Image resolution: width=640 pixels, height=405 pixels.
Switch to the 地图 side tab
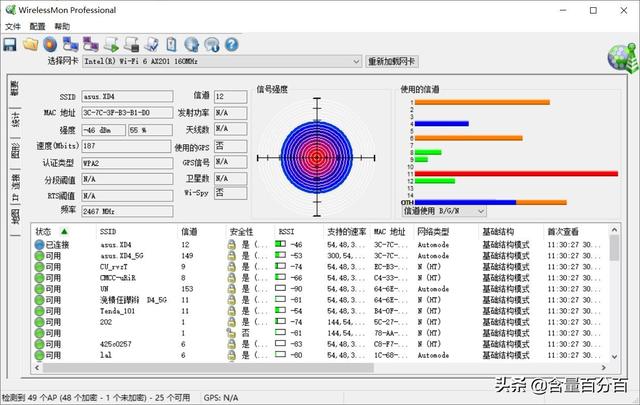(15, 218)
